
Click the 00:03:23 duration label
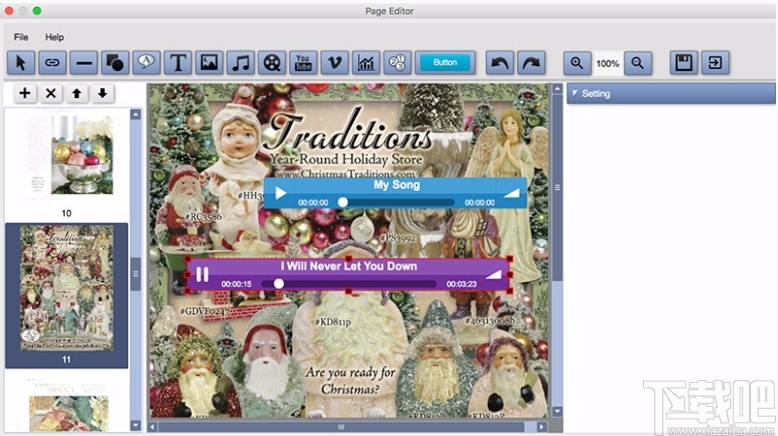[461, 284]
